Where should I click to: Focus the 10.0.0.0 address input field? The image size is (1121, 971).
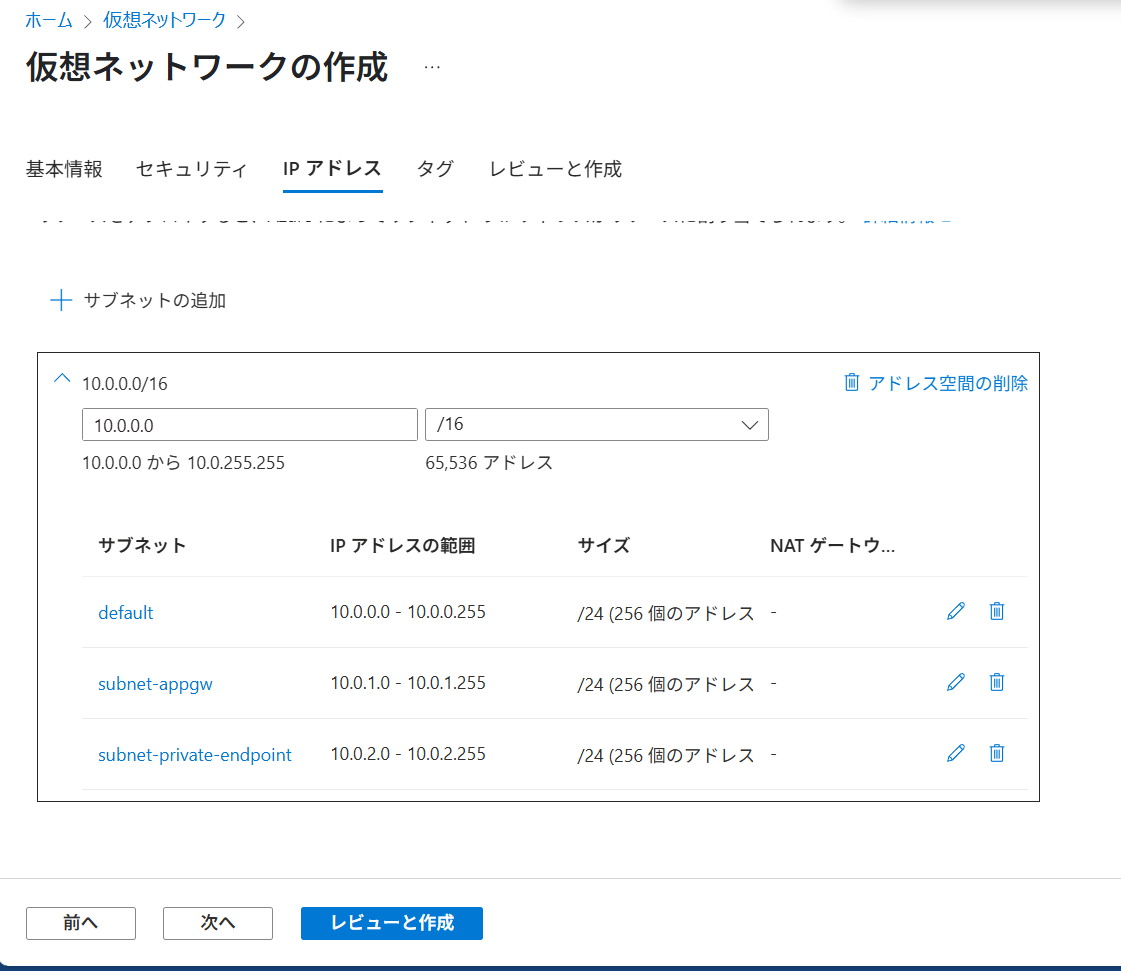pyautogui.click(x=250, y=425)
